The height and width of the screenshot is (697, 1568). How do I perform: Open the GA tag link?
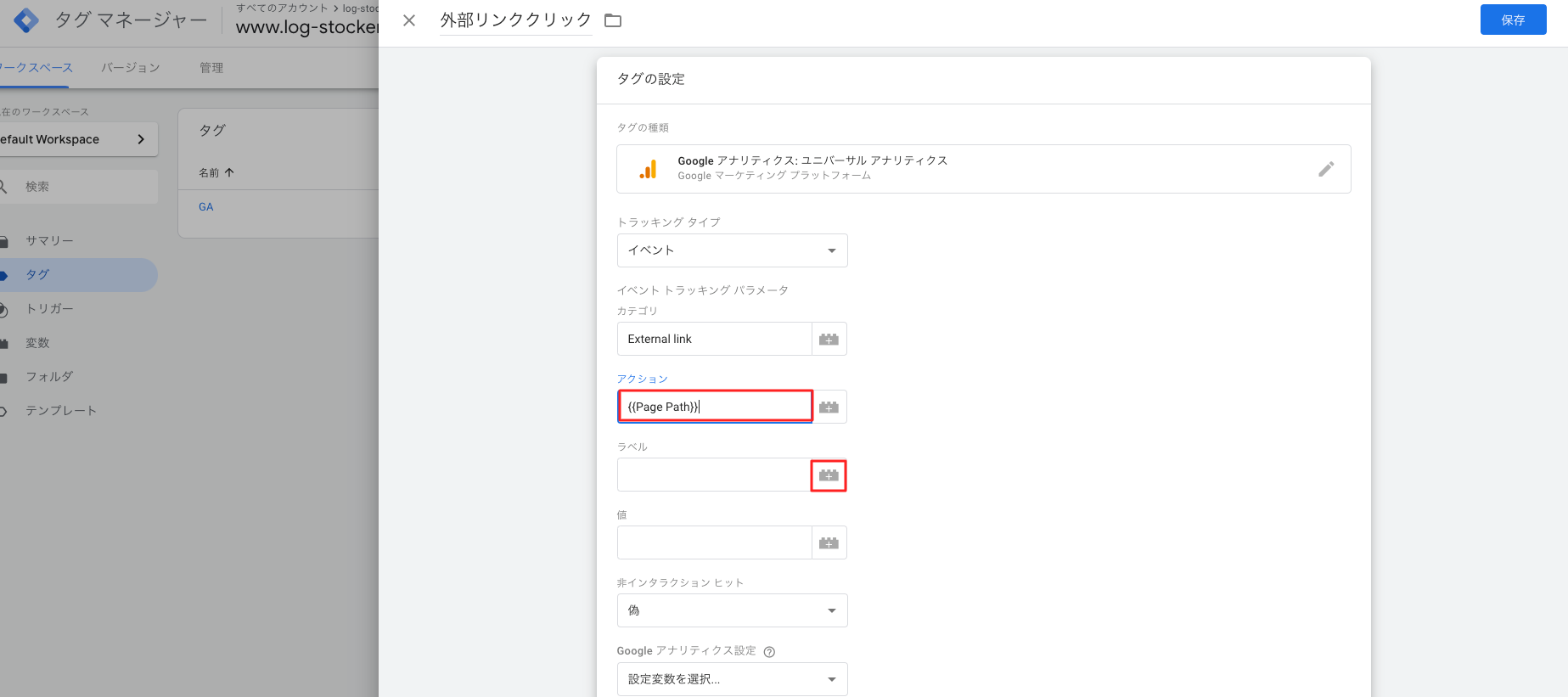[x=206, y=207]
